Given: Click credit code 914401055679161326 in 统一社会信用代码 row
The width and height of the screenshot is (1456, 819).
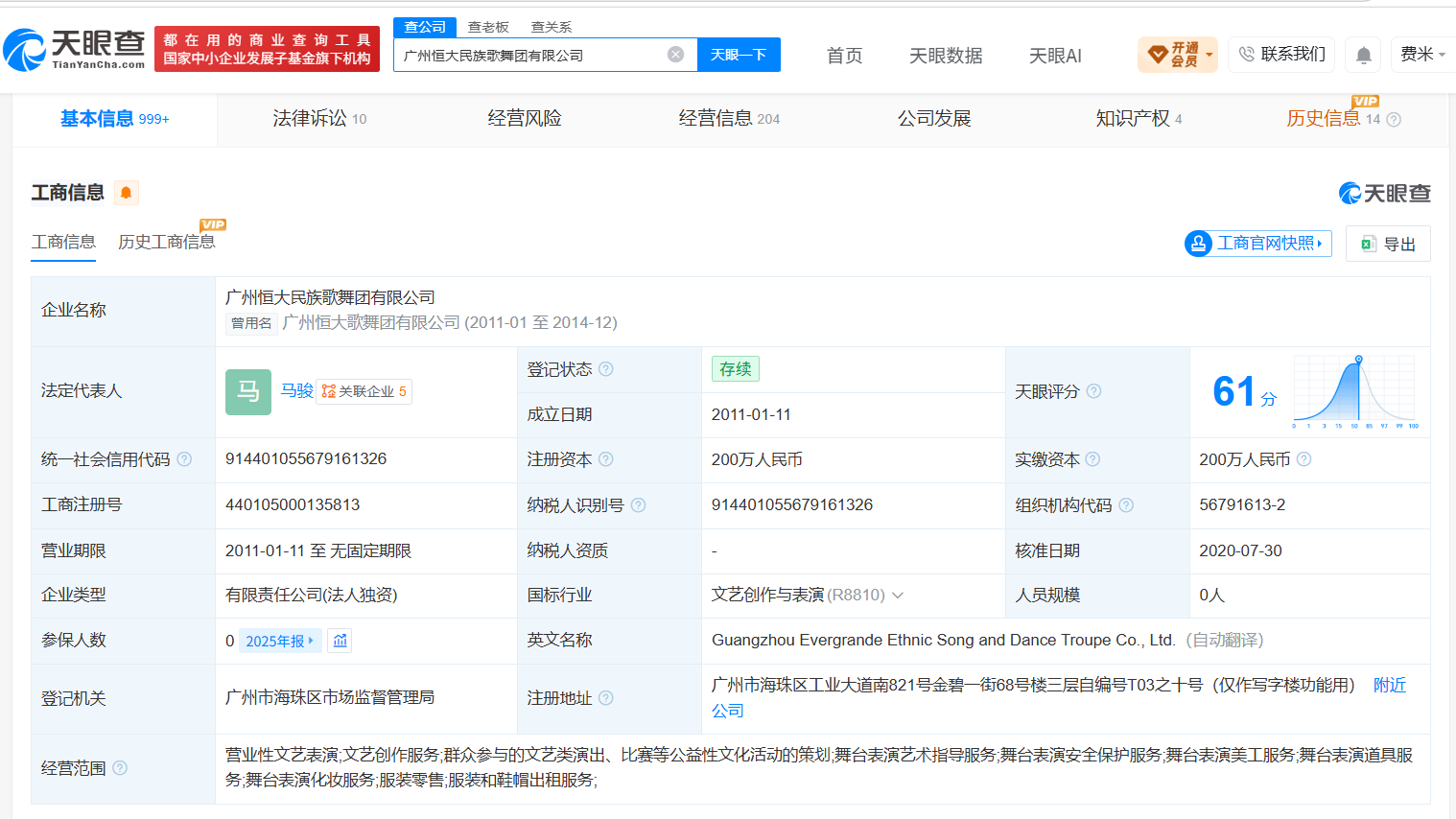Looking at the screenshot, I should click(306, 459).
